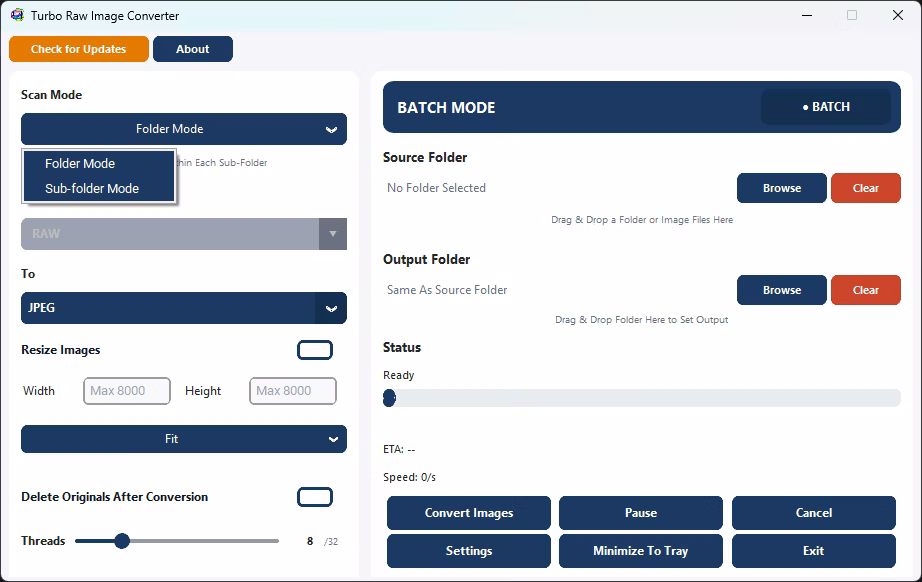Cancel the current conversion

(814, 513)
